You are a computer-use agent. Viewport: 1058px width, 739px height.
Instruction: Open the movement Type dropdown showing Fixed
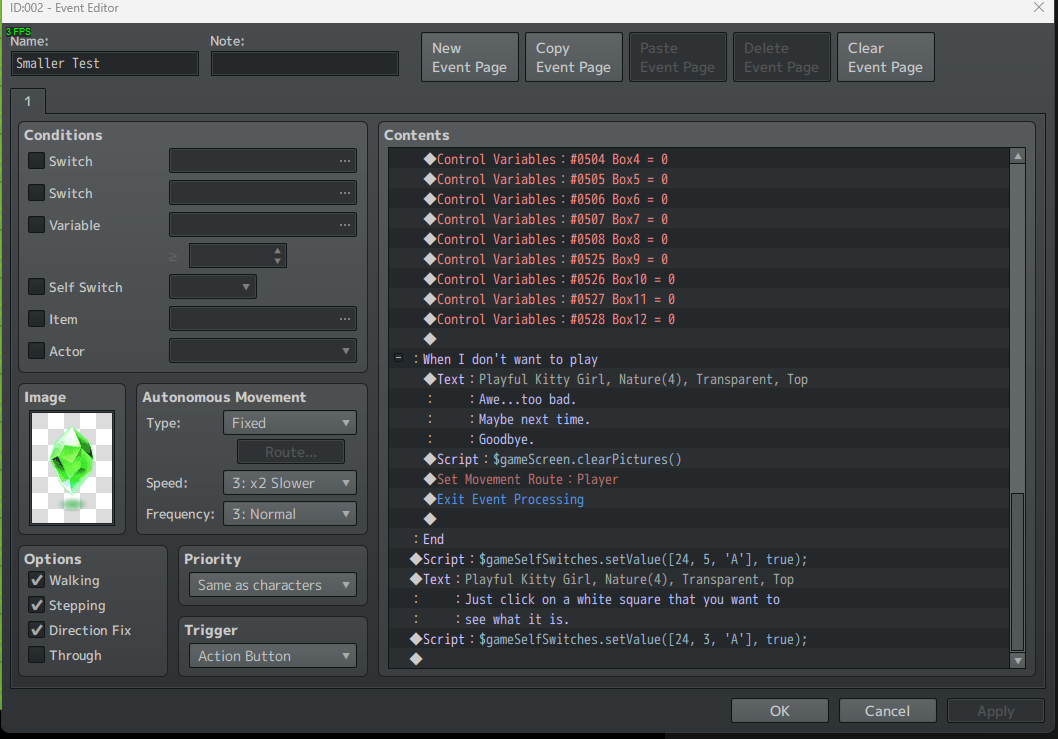click(x=289, y=423)
